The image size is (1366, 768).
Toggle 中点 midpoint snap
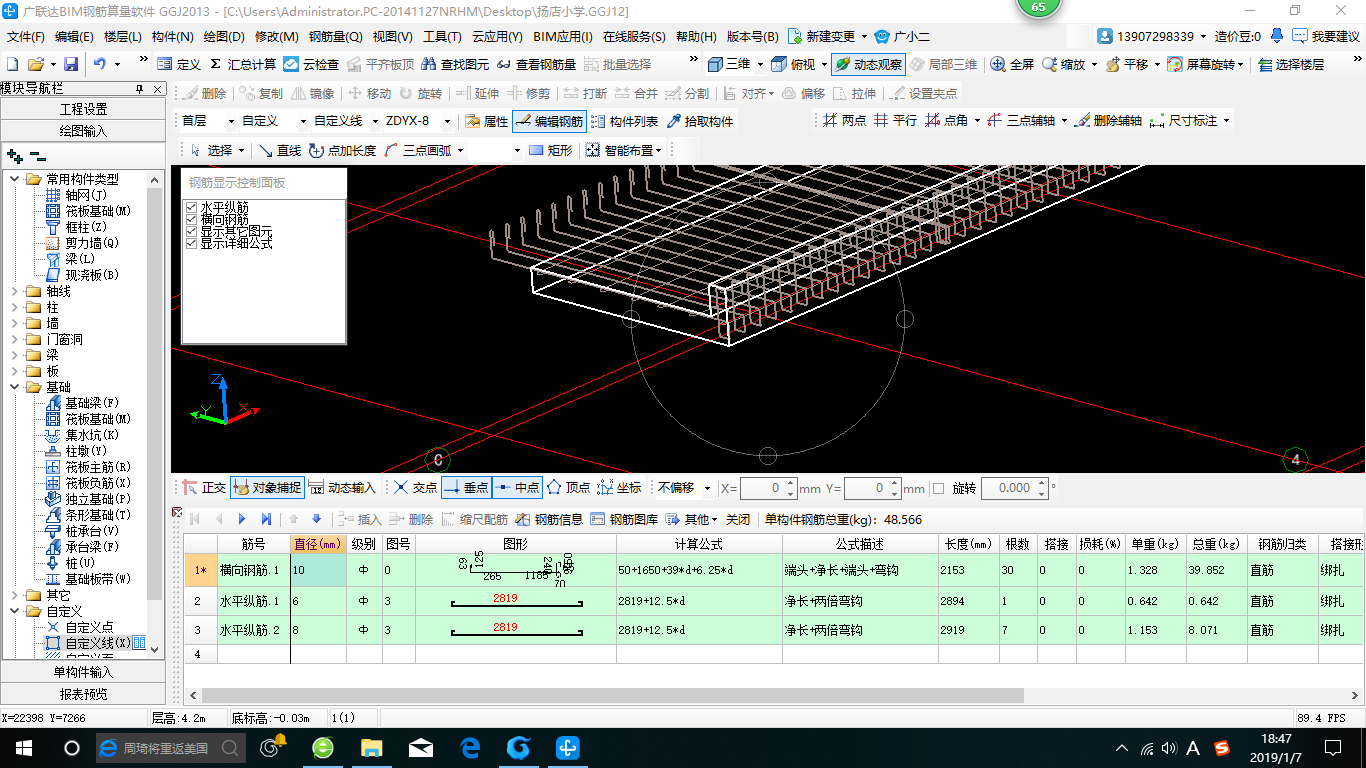click(517, 488)
